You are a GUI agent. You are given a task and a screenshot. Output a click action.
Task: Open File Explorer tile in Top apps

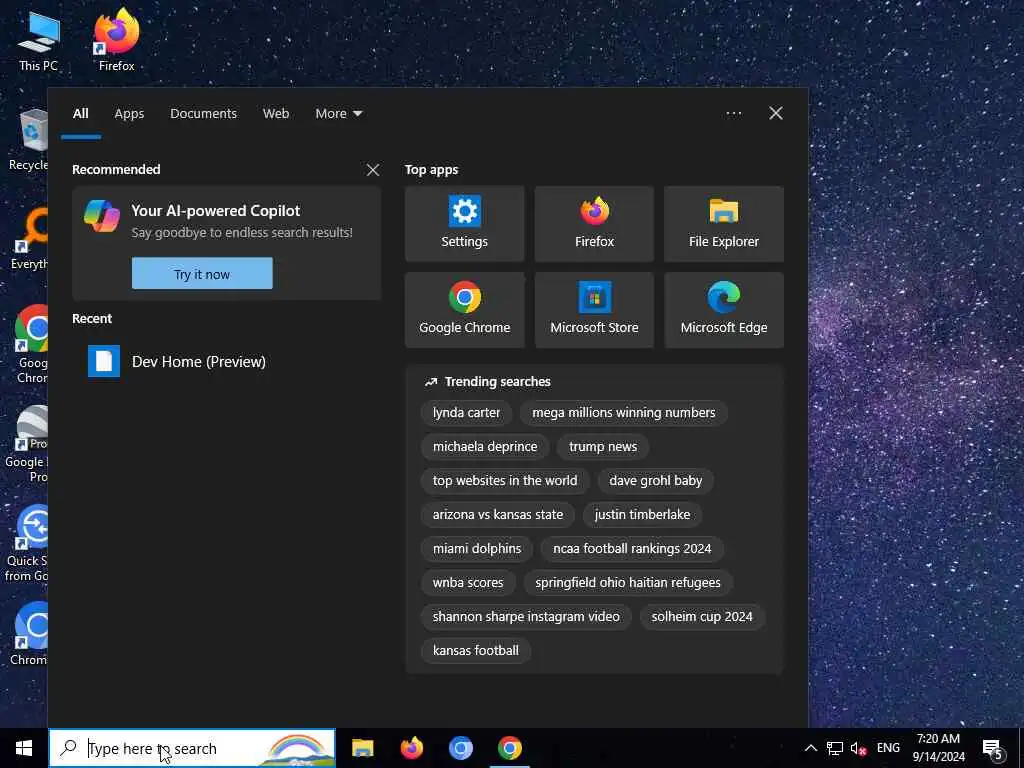[x=724, y=224]
